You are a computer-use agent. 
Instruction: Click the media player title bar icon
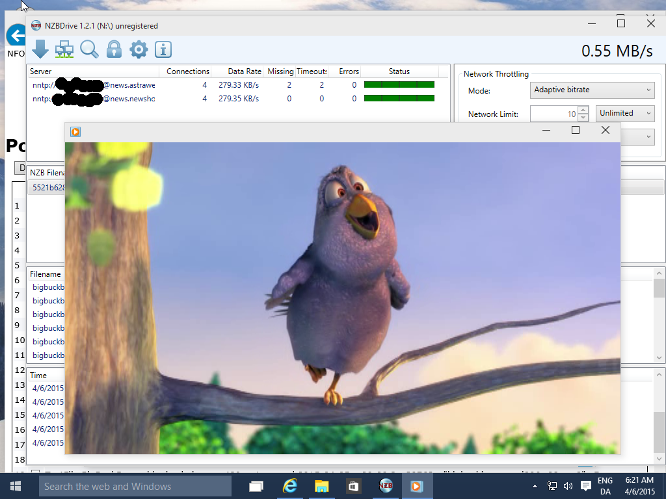[x=76, y=132]
